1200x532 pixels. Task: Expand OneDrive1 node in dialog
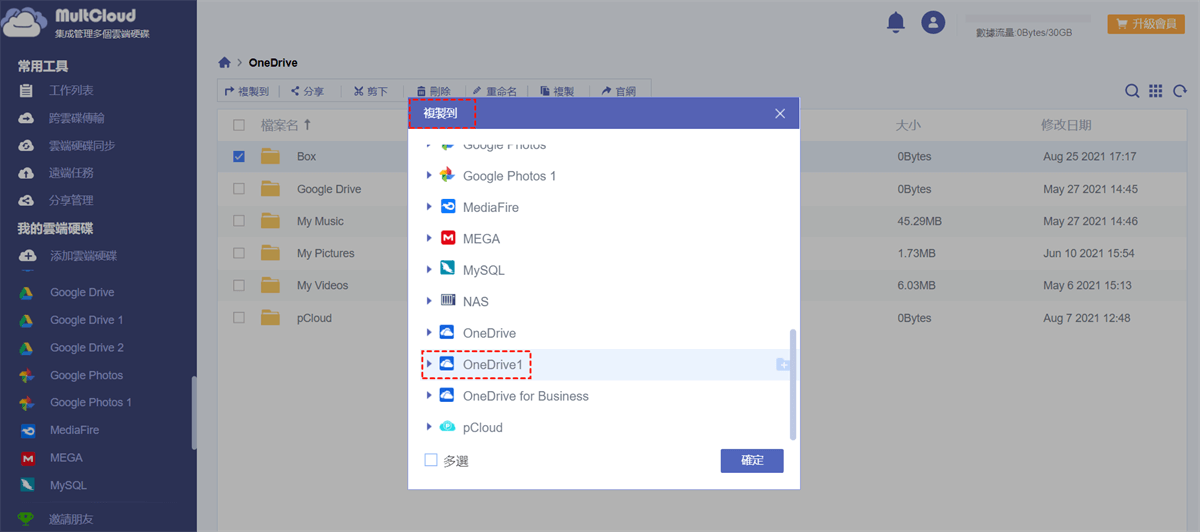click(429, 364)
